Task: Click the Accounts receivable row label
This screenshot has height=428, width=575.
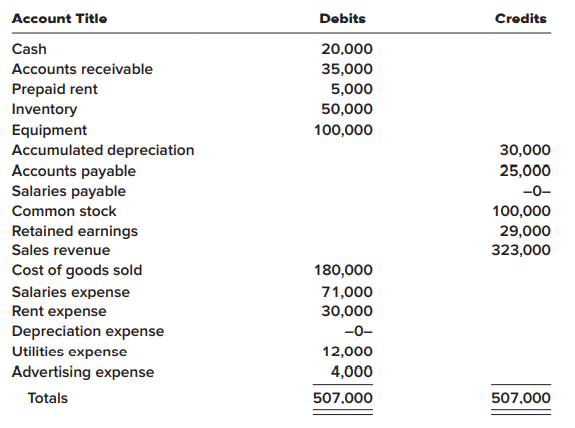Action: 82,69
